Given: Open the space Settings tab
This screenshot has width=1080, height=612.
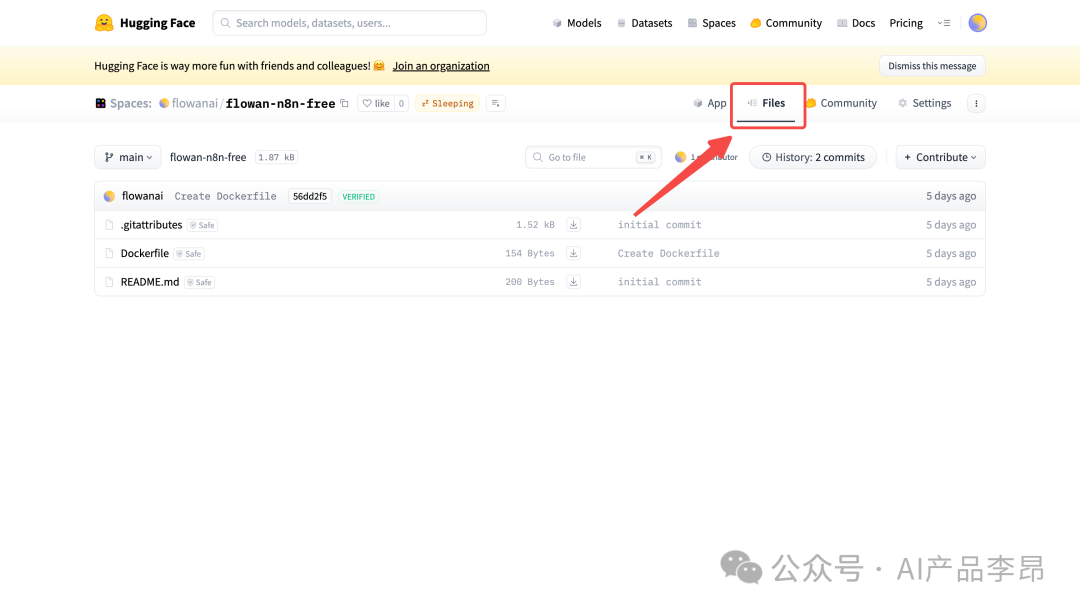Looking at the screenshot, I should point(924,103).
